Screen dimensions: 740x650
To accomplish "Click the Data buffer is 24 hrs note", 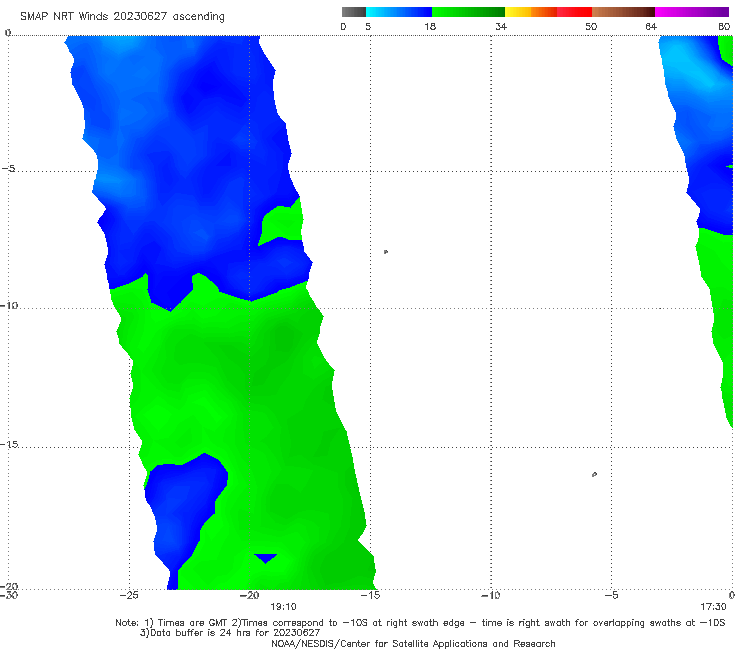I will (x=230, y=633).
